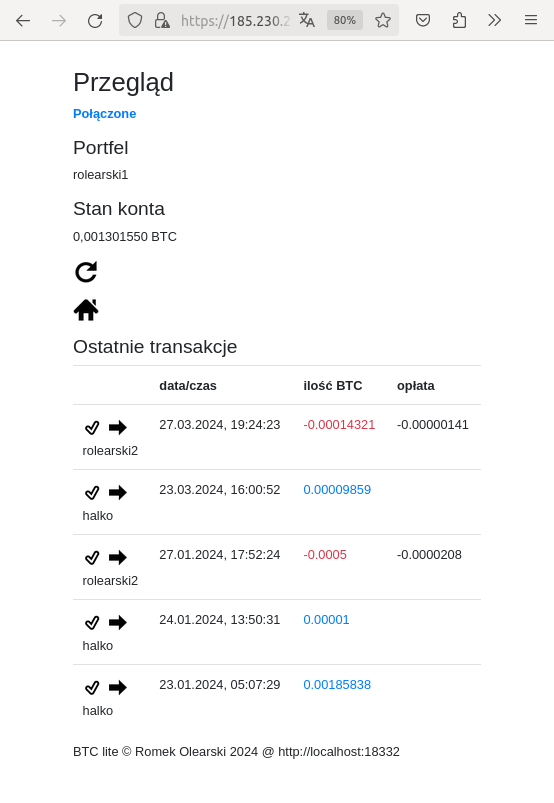Click the confirmed checkmark in the 24.01.2024 row
Viewport: 554px width, 803px height.
click(x=92, y=622)
